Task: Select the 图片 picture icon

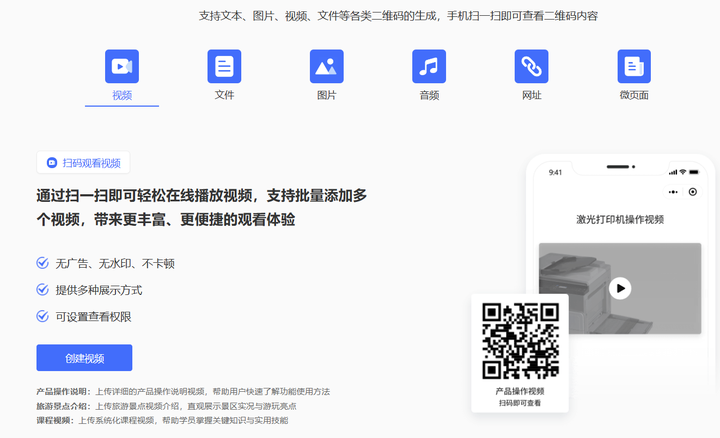Action: pos(326,66)
